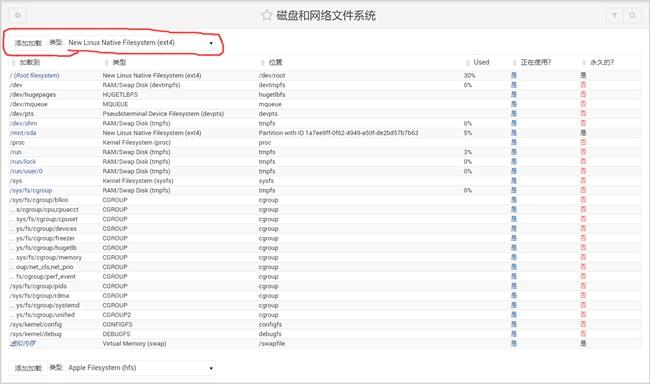The image size is (650, 384).
Task: Select the /dev/hugepages mount point text
Action: [x=33, y=95]
